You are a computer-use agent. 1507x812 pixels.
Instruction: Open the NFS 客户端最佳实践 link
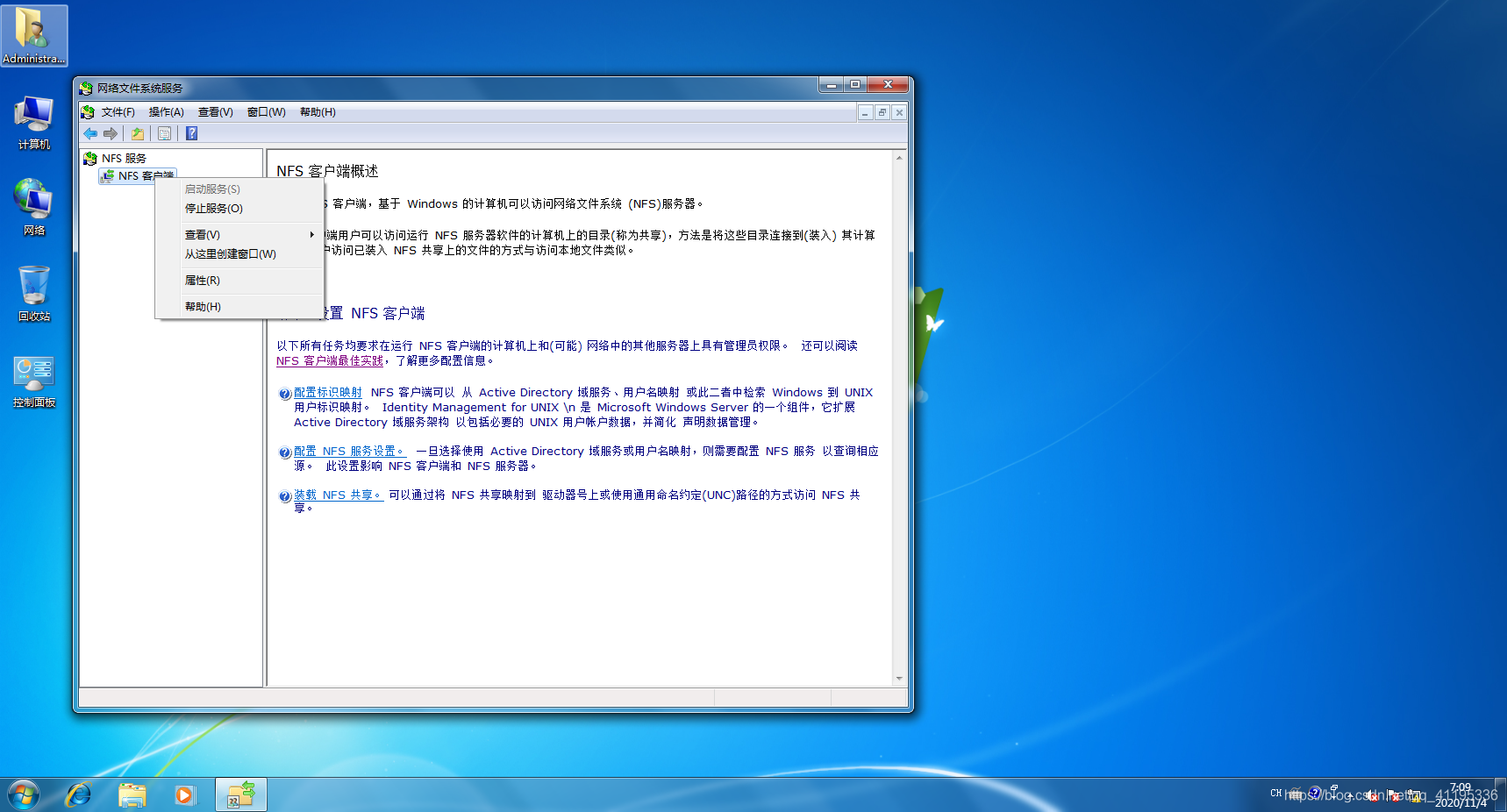click(x=330, y=361)
